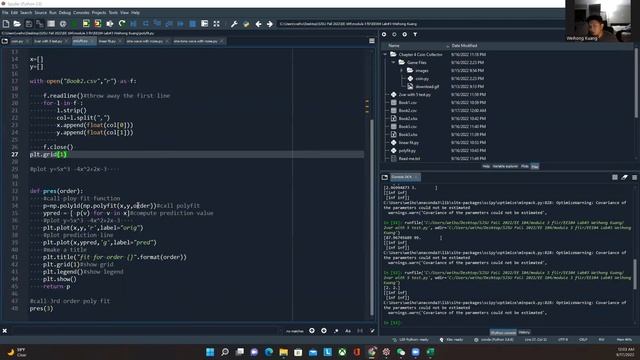Create a new file from the toolbar
The width and height of the screenshot is (640, 360).
(x=6, y=24)
